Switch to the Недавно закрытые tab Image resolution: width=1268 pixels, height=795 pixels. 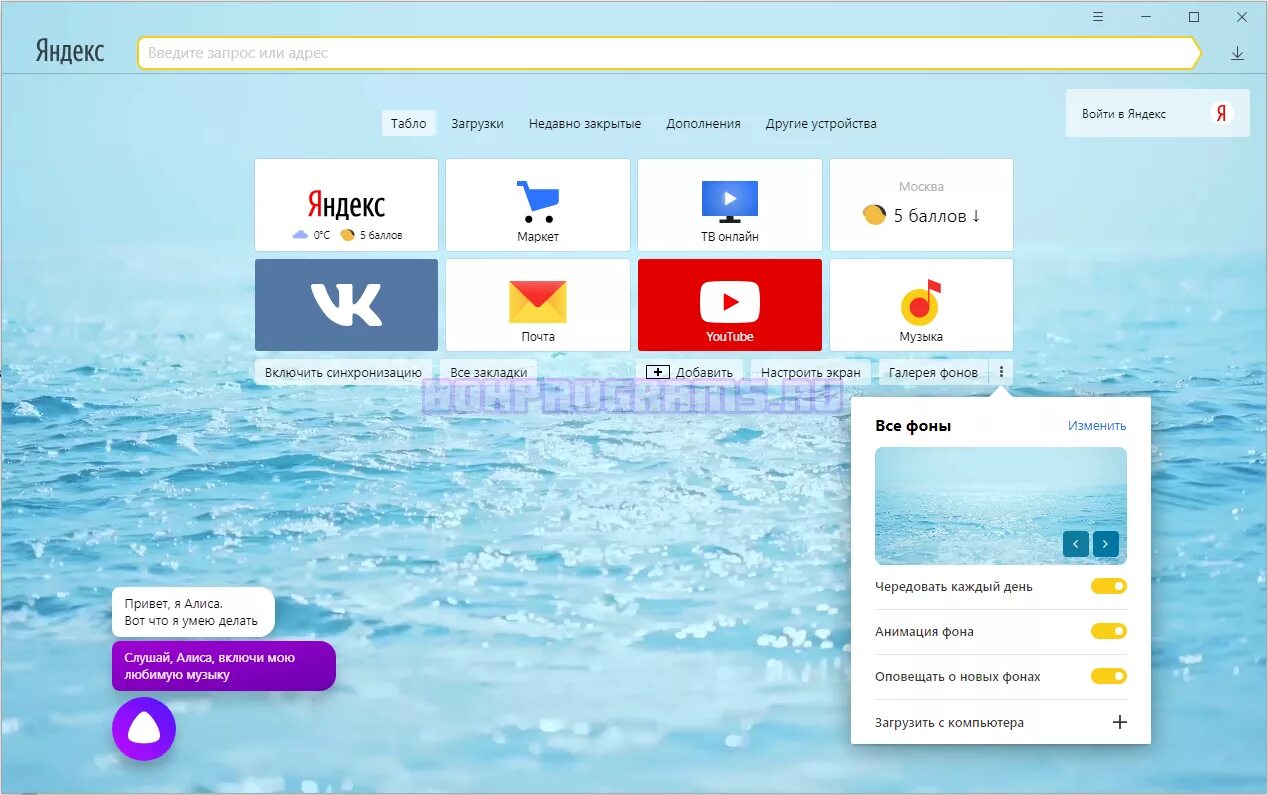coord(585,123)
